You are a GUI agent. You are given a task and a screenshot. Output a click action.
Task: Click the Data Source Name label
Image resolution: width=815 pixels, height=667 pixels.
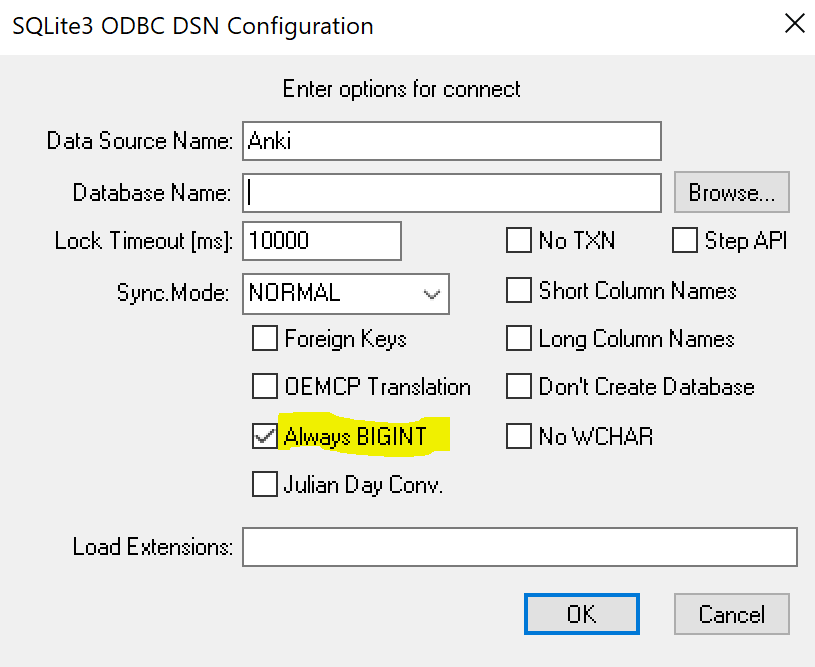coord(139,141)
